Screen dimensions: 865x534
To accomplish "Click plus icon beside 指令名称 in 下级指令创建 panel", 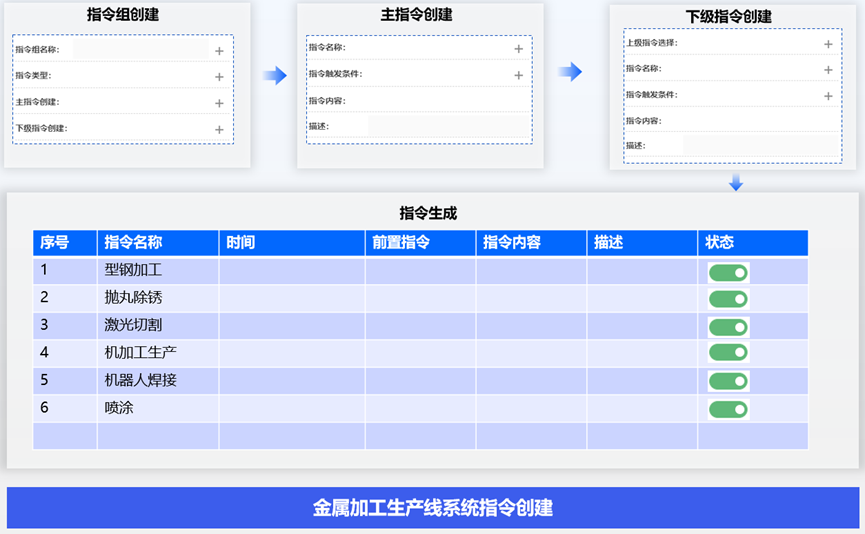I will tap(828, 70).
